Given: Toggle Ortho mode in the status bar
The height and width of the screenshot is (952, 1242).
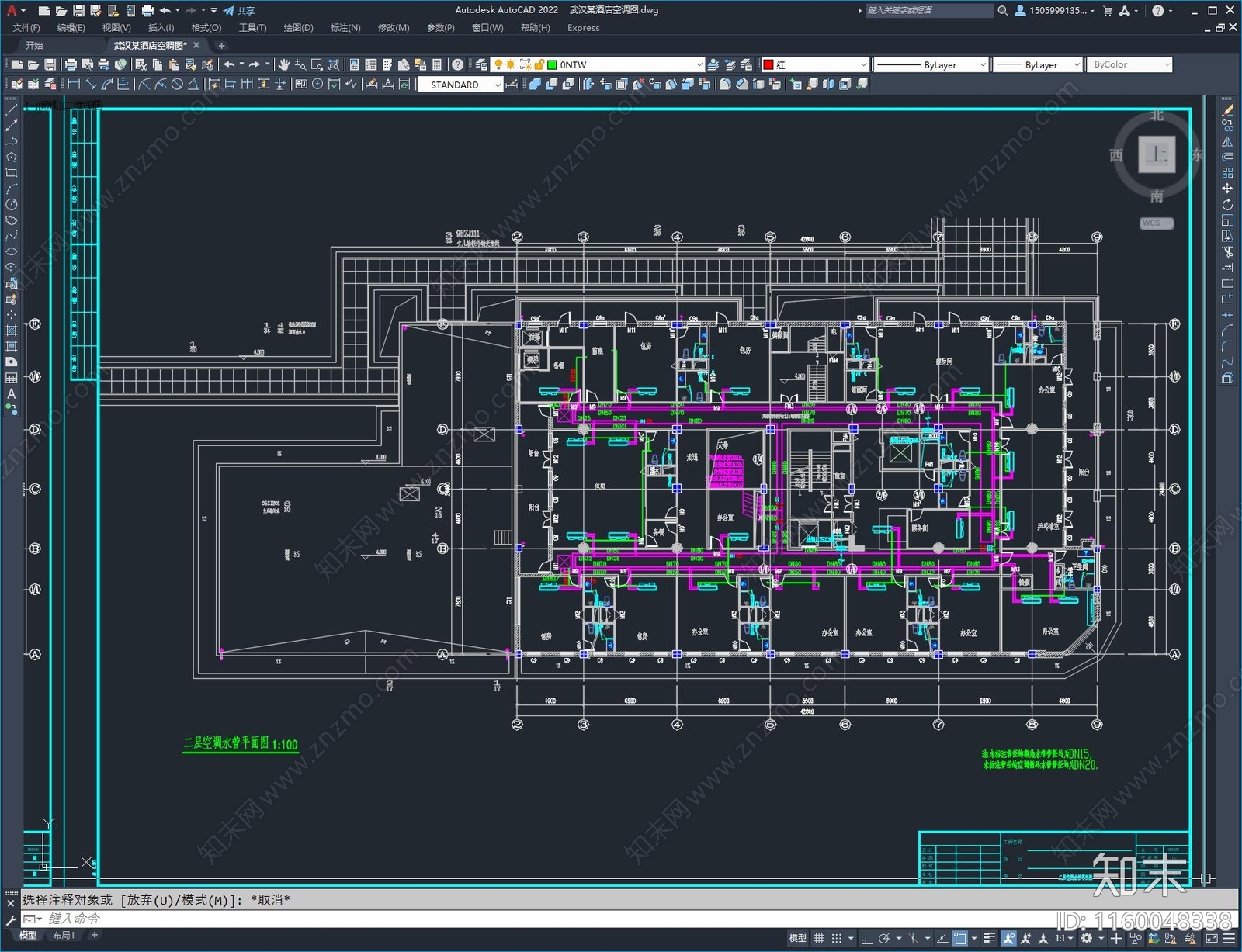Looking at the screenshot, I should (866, 938).
